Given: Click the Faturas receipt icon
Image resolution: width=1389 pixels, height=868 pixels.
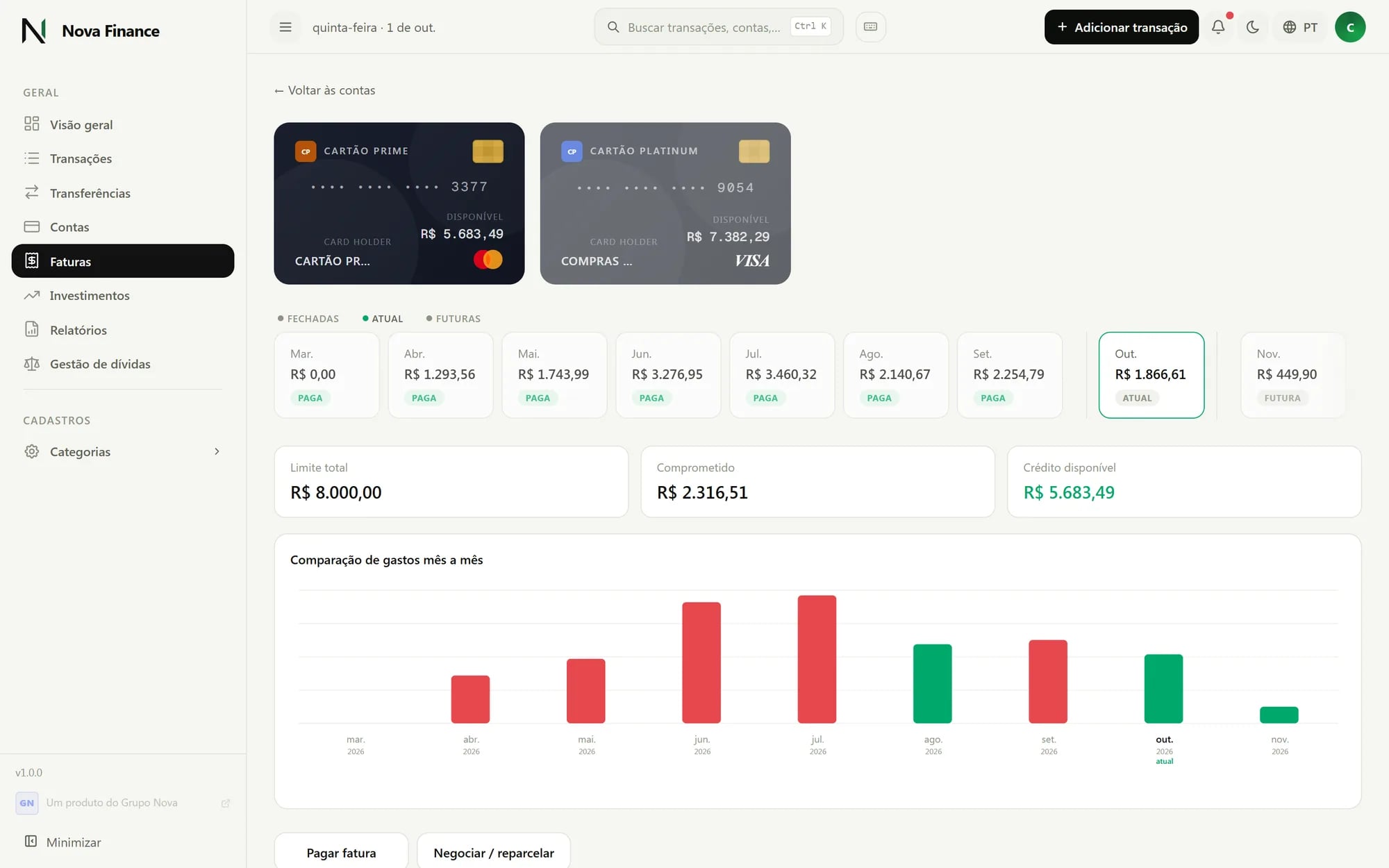Looking at the screenshot, I should click(31, 260).
